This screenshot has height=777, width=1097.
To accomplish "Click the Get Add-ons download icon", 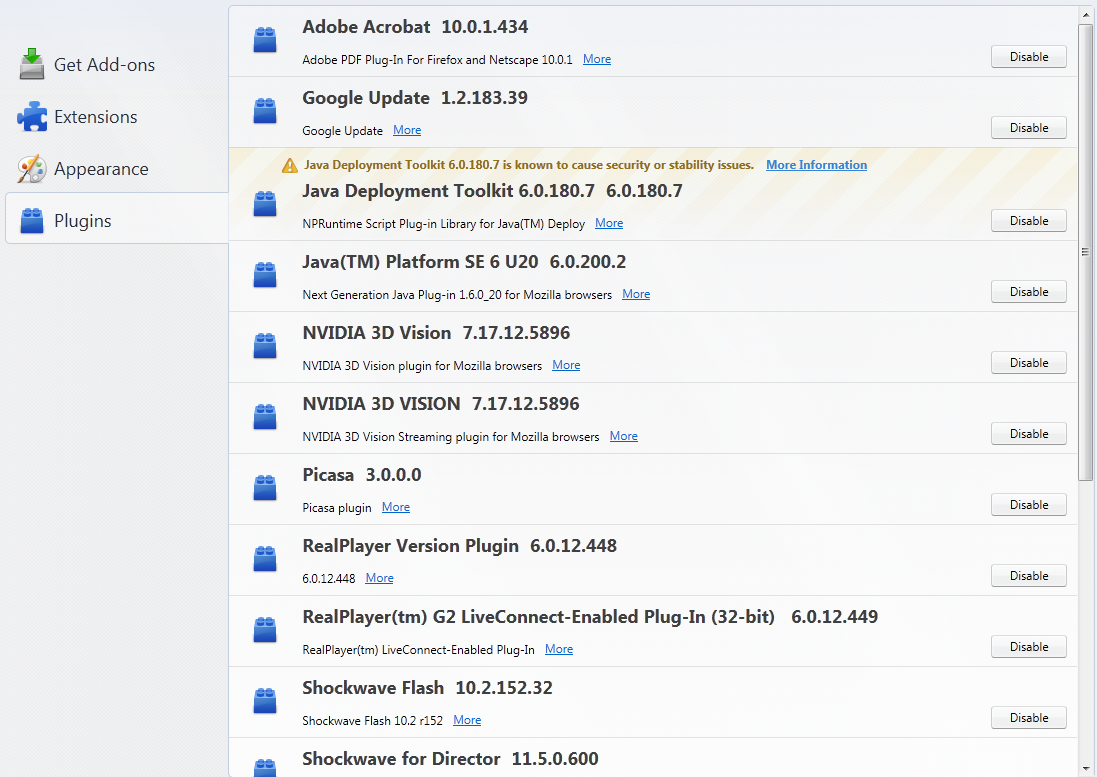I will pos(32,64).
